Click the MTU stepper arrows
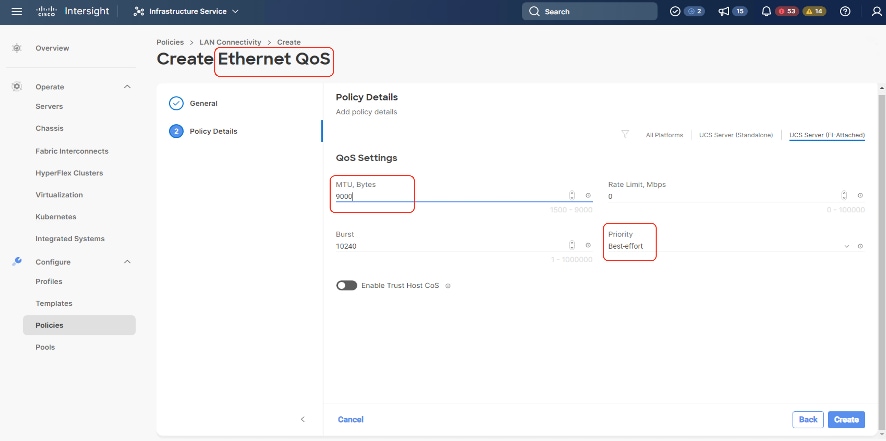Image resolution: width=886 pixels, height=441 pixels. [572, 195]
